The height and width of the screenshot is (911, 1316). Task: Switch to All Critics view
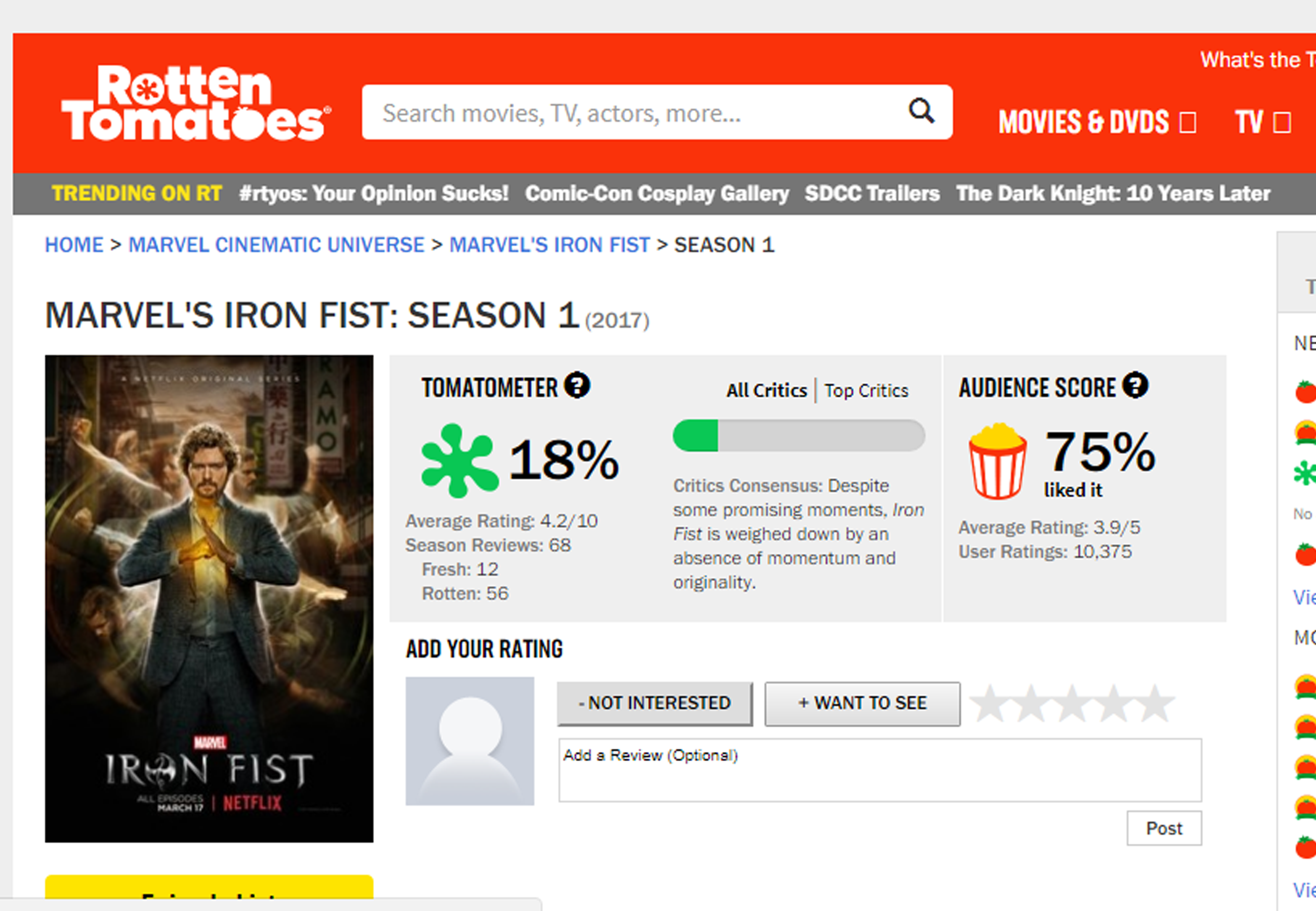tap(766, 390)
